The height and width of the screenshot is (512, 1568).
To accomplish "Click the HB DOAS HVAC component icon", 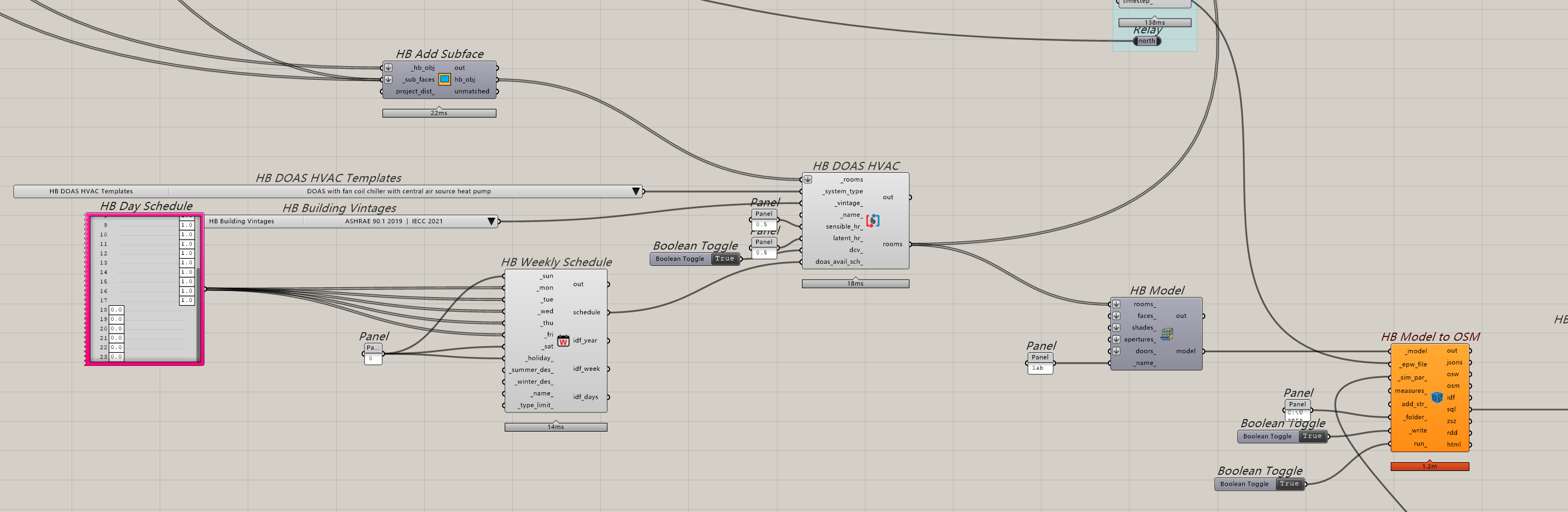I will (x=872, y=220).
